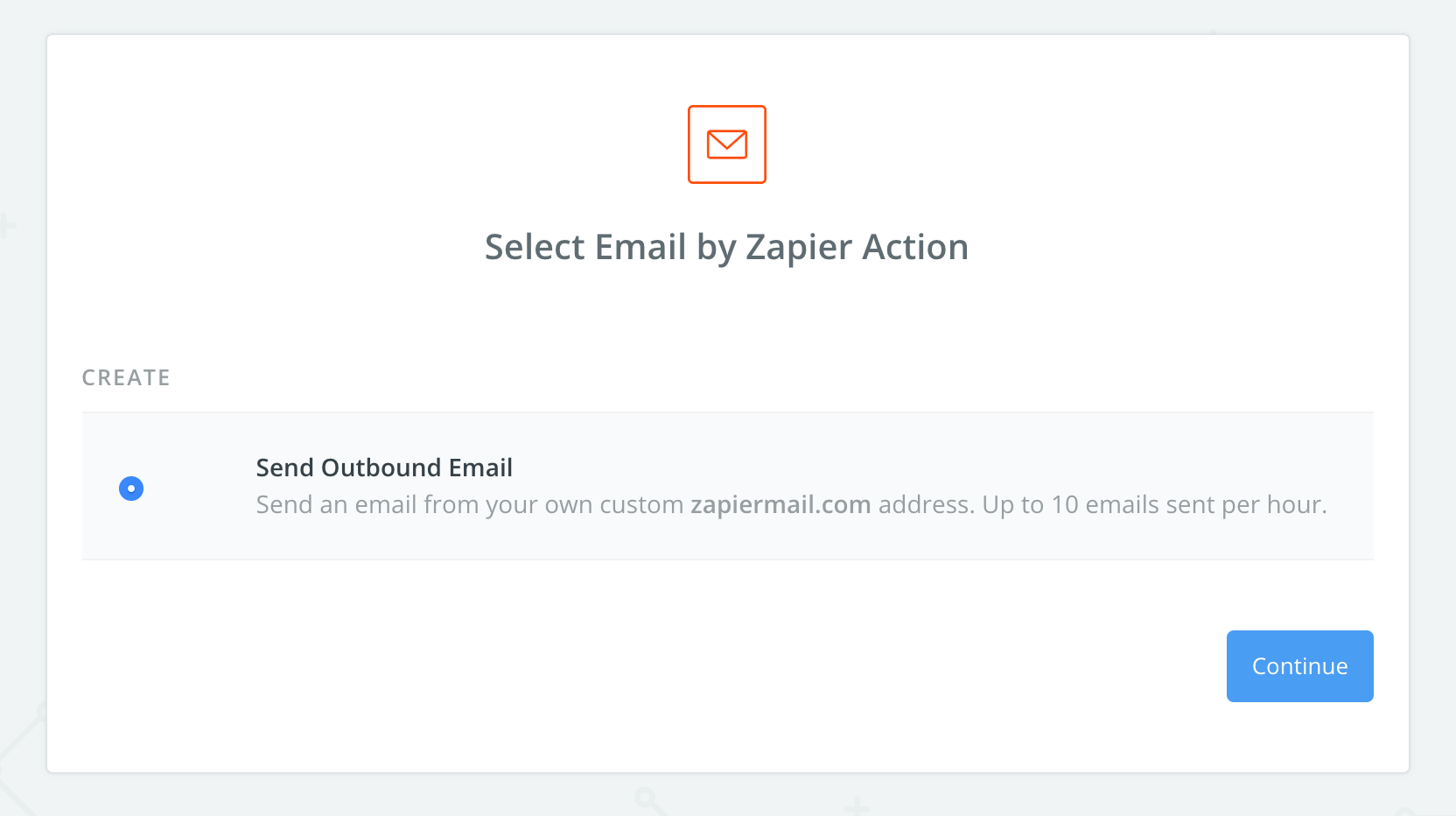The image size is (1456, 816).
Task: Click the action description text line
Action: 790,504
